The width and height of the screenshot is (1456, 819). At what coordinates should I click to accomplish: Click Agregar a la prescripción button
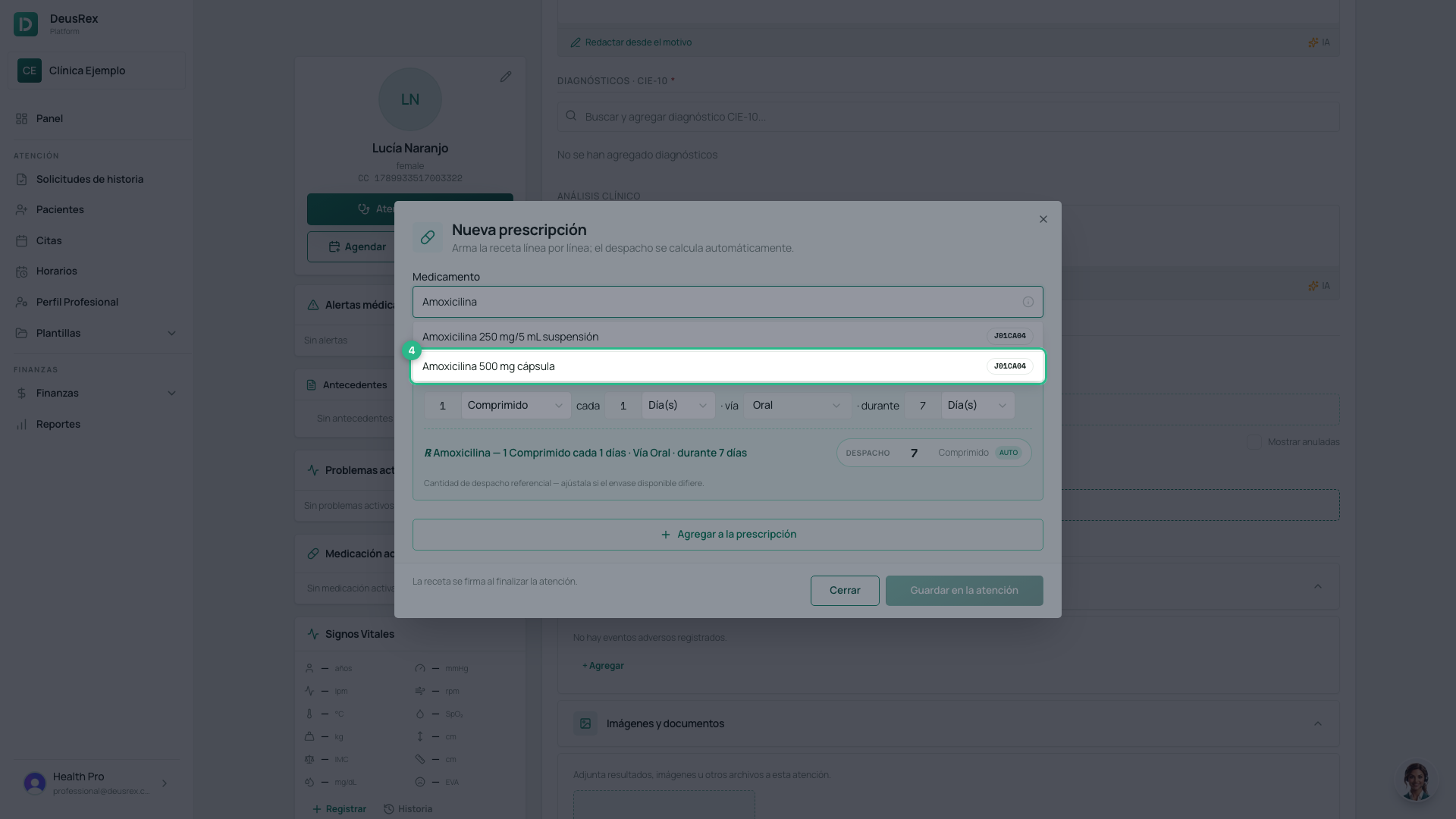[x=728, y=535]
